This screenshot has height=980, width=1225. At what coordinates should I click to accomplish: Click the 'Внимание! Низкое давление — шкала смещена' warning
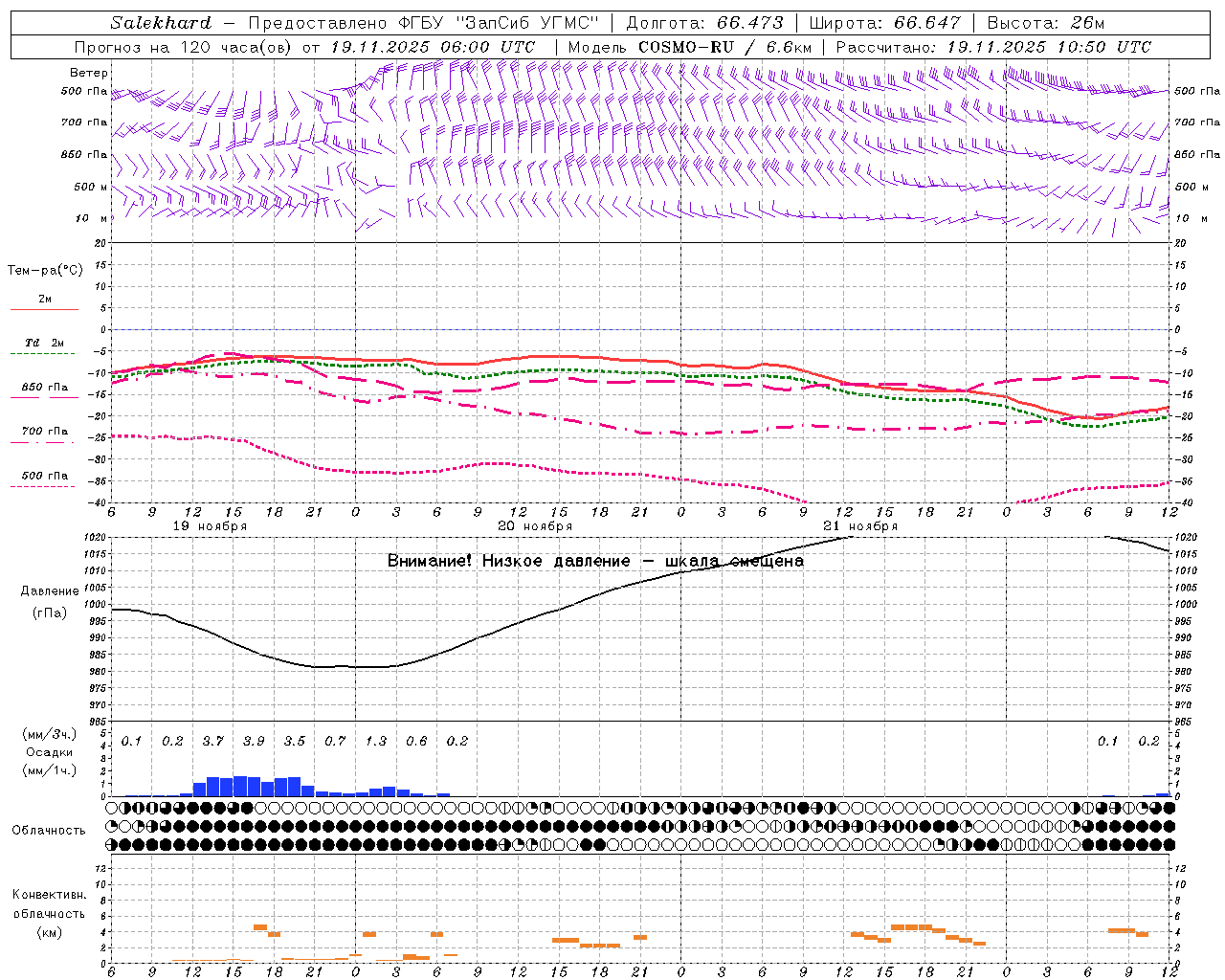point(595,561)
